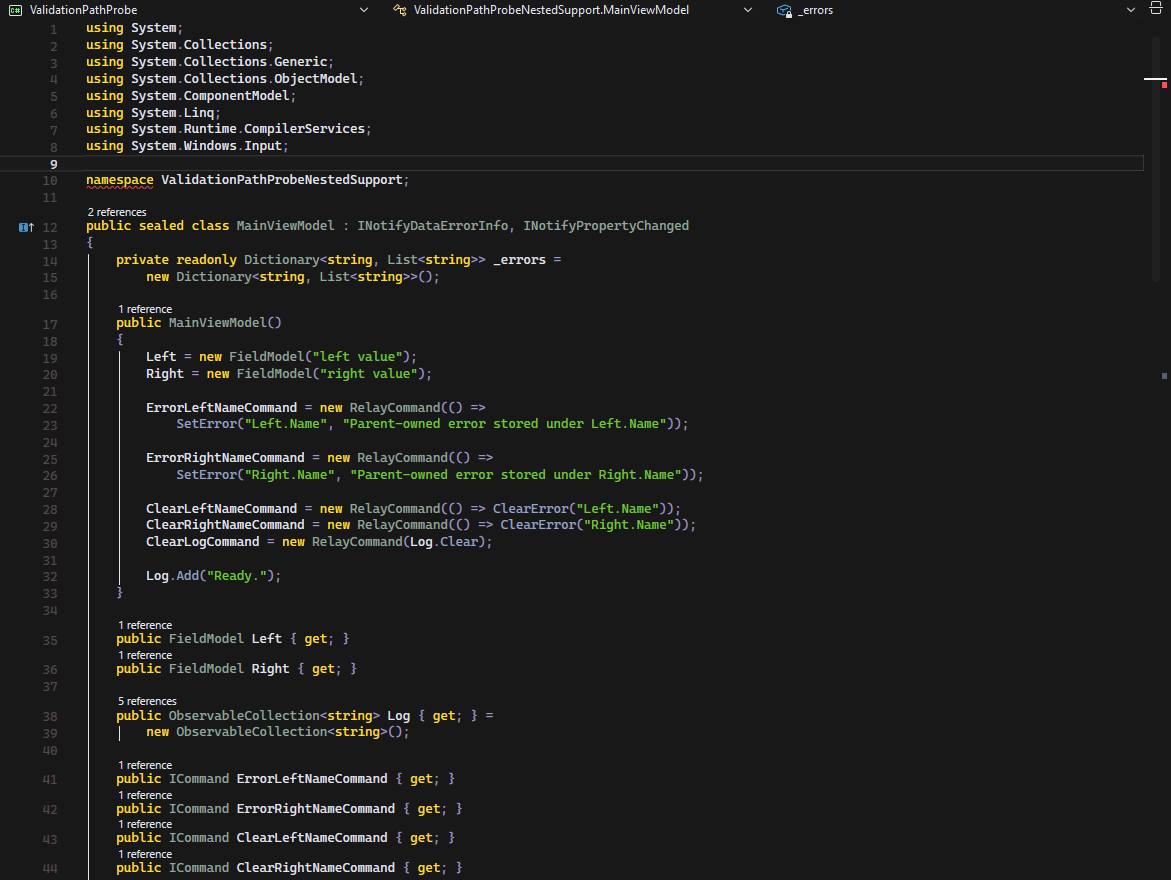Click the INotifyDataErrorInfo interface name
Screen dimensions: 1171x880
[x=432, y=226]
